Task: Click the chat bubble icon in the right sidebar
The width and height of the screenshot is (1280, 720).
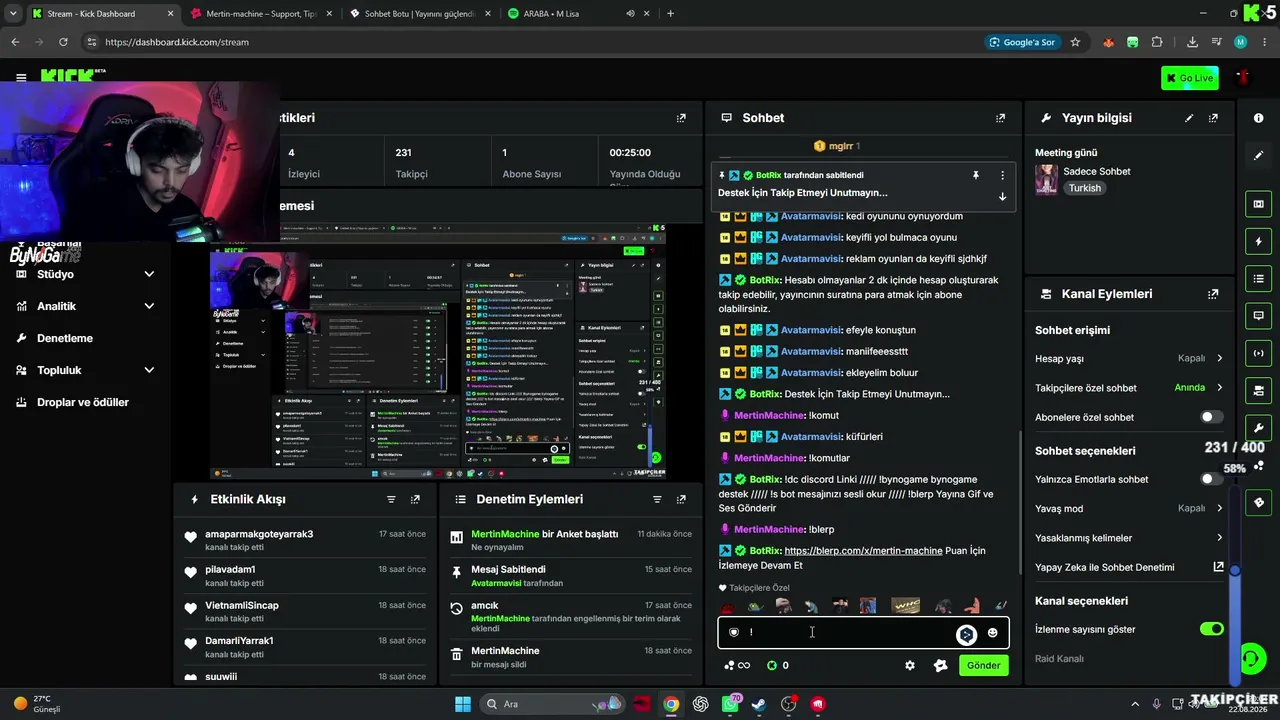Action: click(1258, 315)
